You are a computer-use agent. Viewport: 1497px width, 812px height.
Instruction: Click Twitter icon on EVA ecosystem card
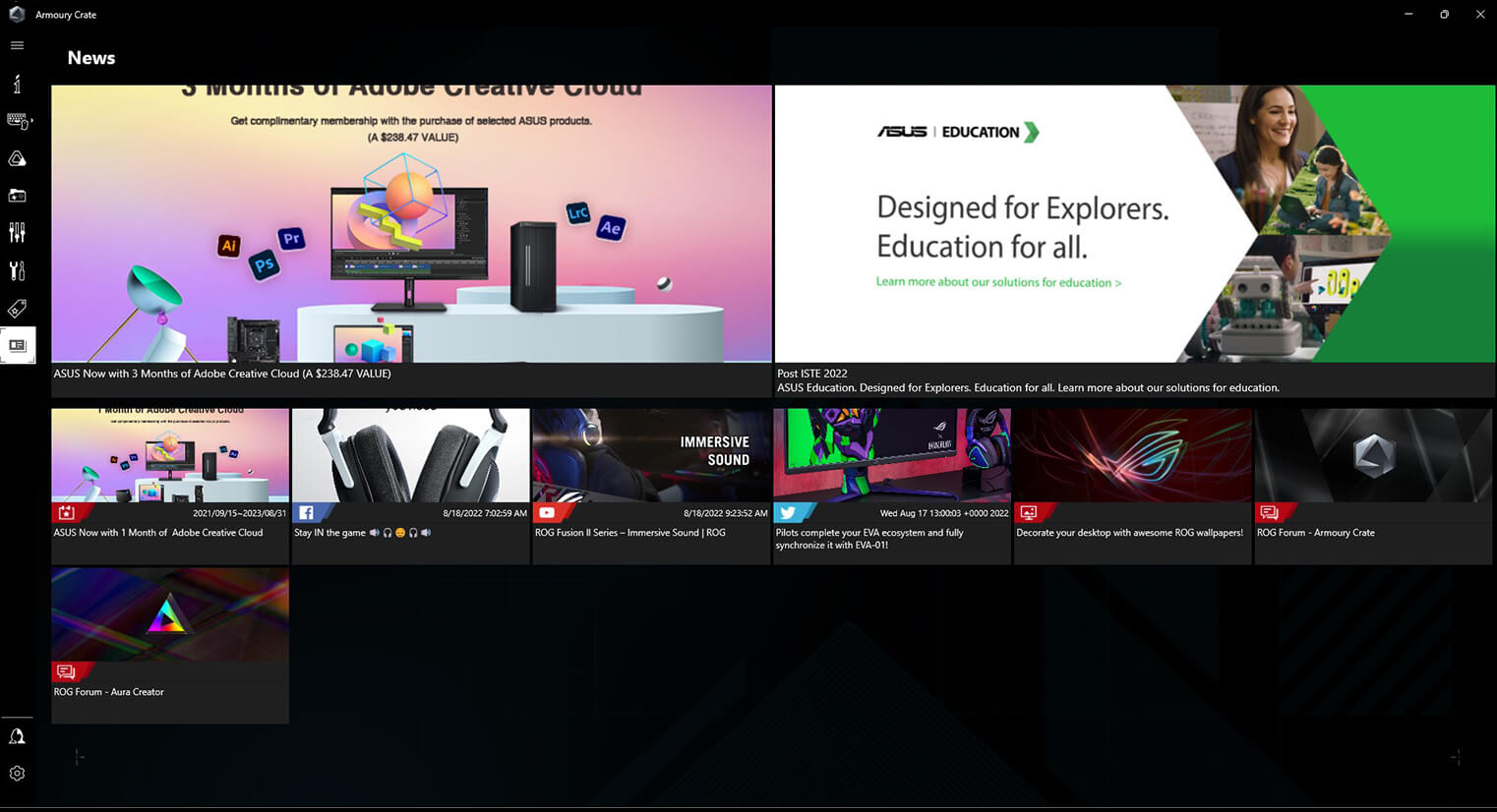[x=788, y=512]
